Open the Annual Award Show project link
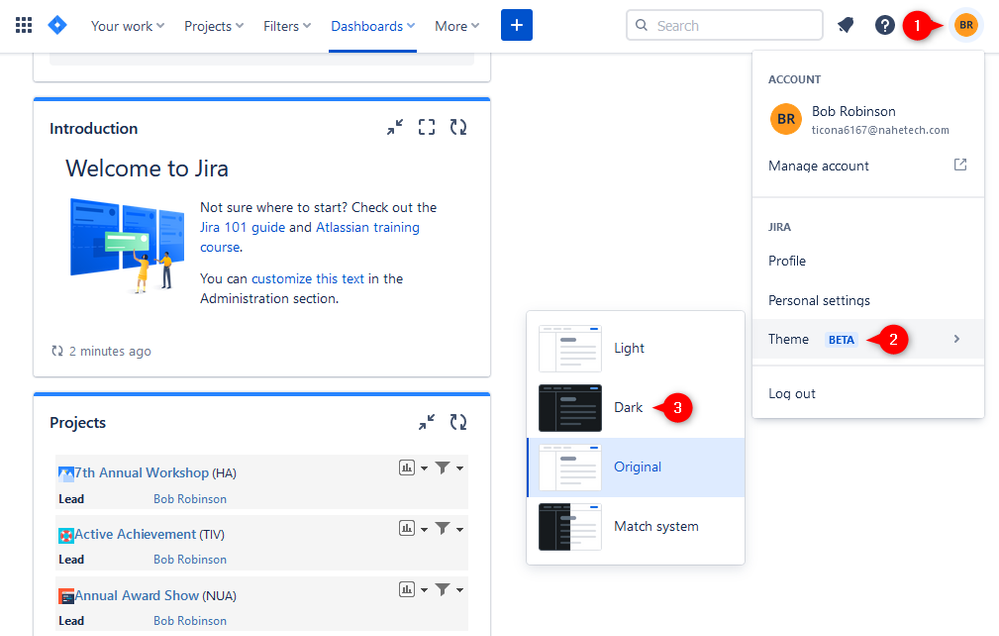This screenshot has width=999, height=636. (136, 595)
